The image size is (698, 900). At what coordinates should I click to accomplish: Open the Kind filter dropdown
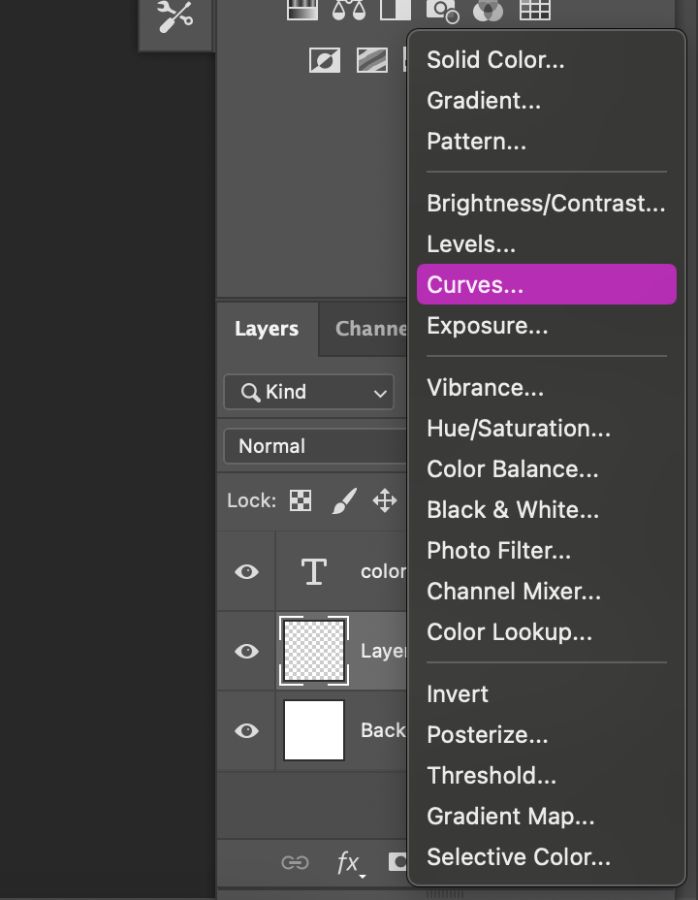(x=309, y=392)
